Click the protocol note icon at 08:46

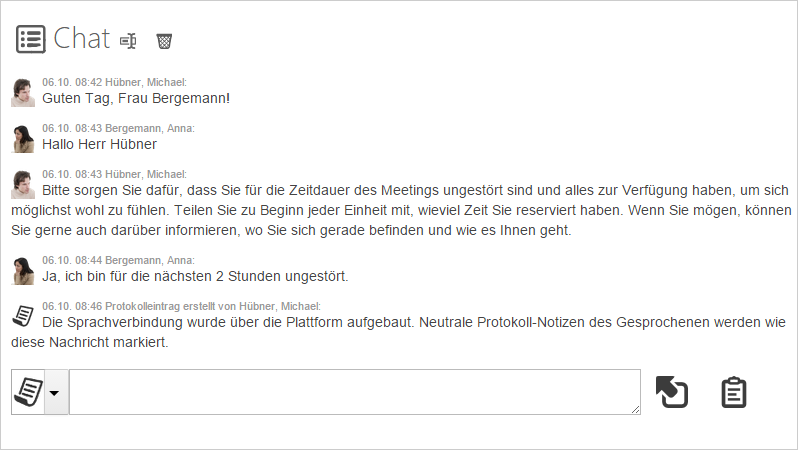coord(23,316)
